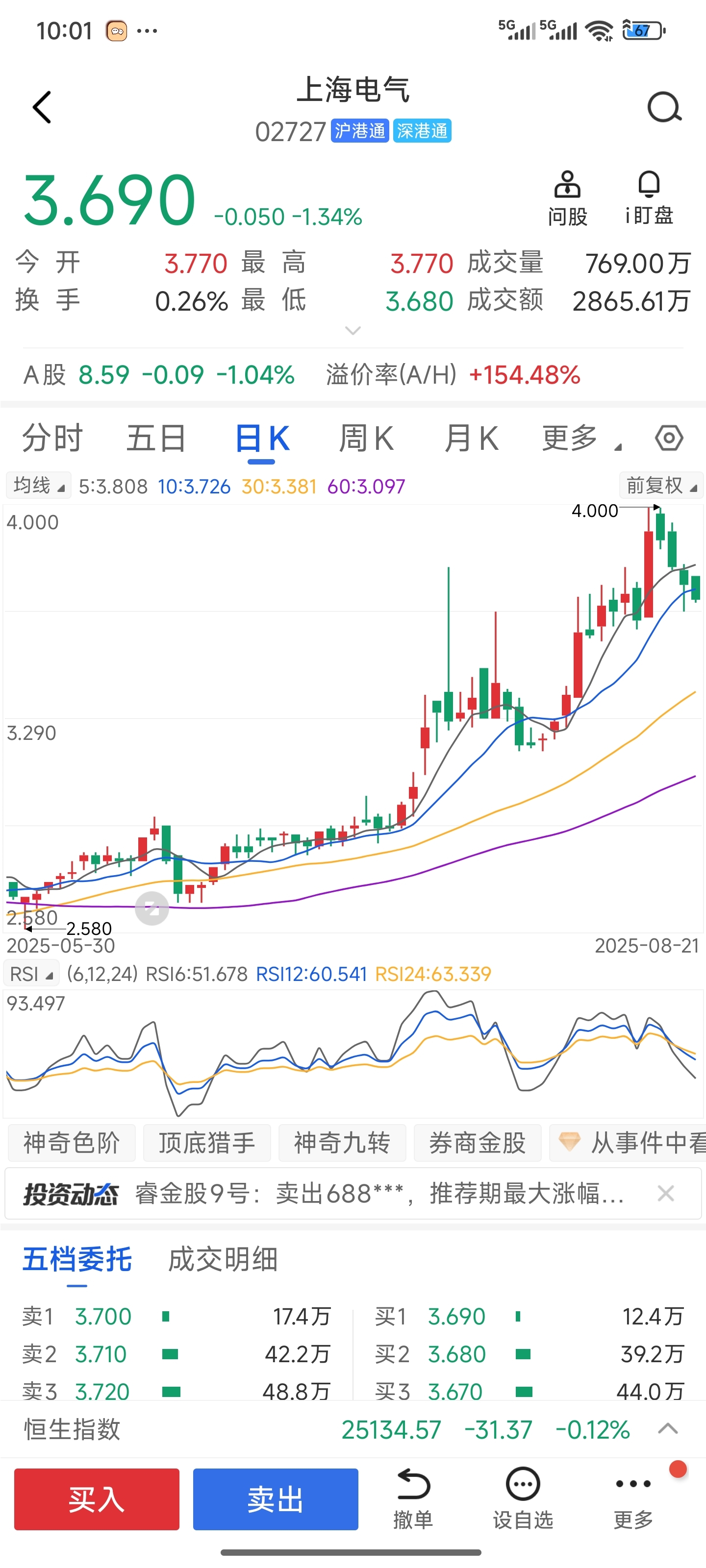Open the 问股 ask-stock icon
The width and height of the screenshot is (706, 1568).
click(x=567, y=198)
